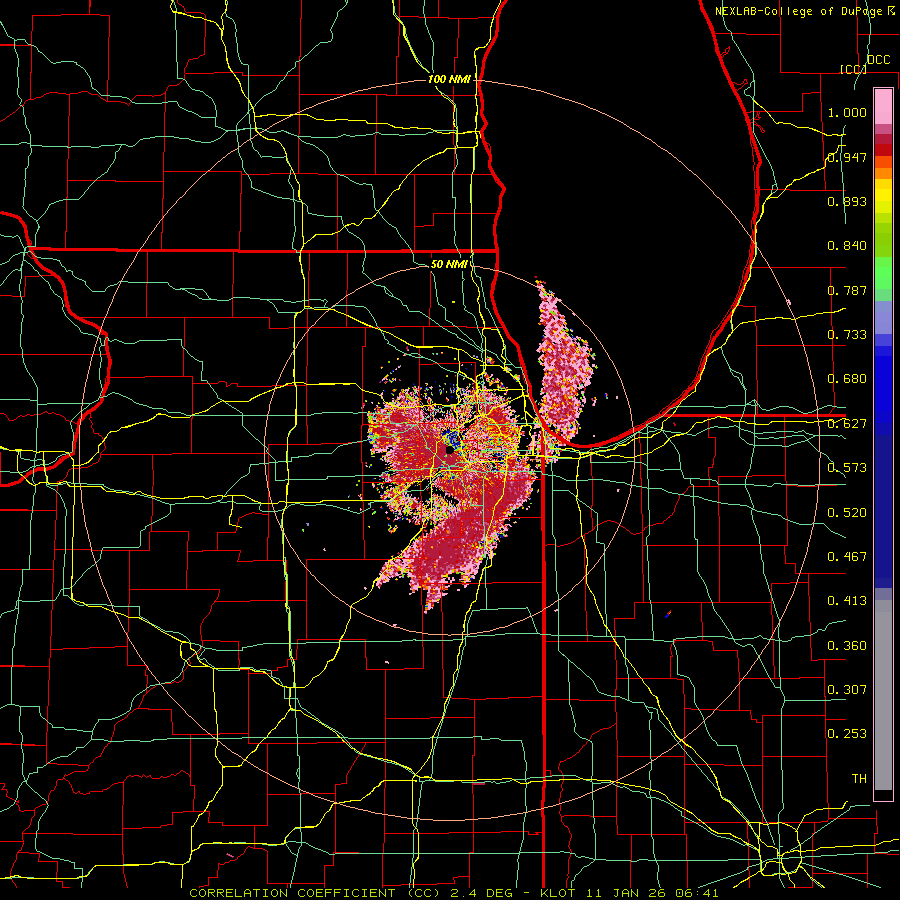Select the 50 NMI range ring label
900x900 pixels.
(449, 264)
